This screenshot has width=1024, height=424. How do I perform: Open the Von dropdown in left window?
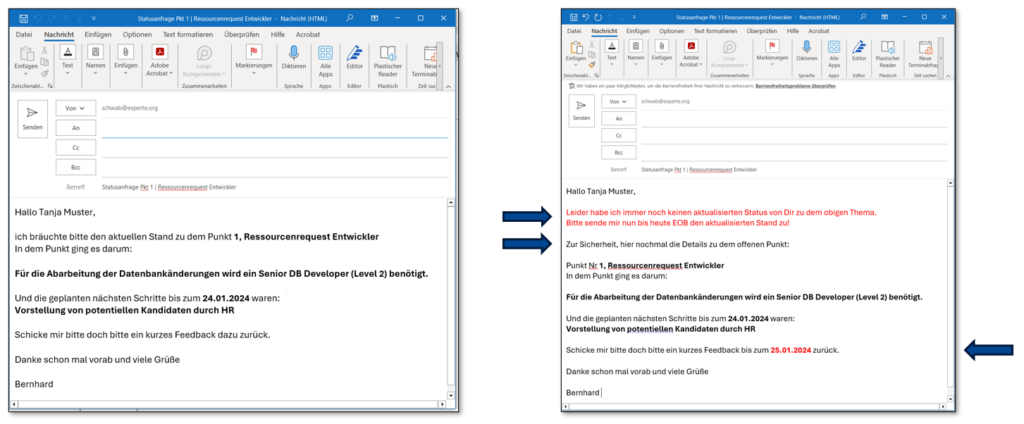coord(76,108)
